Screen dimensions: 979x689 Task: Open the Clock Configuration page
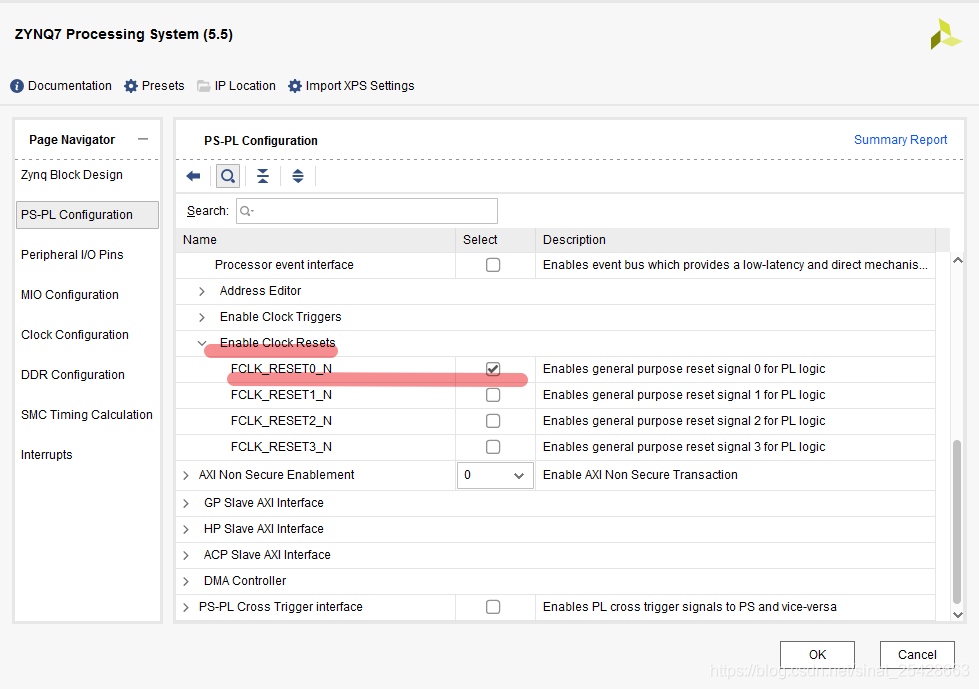click(x=75, y=335)
